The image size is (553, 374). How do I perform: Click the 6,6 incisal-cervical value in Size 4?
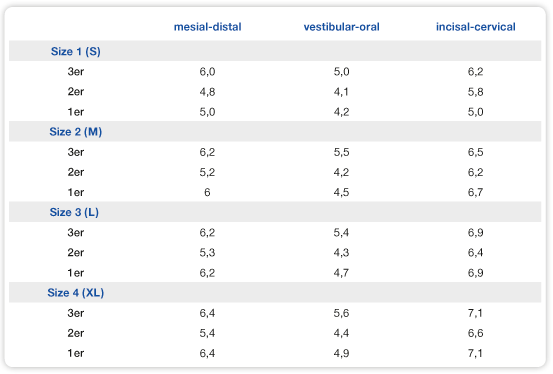[475, 333]
